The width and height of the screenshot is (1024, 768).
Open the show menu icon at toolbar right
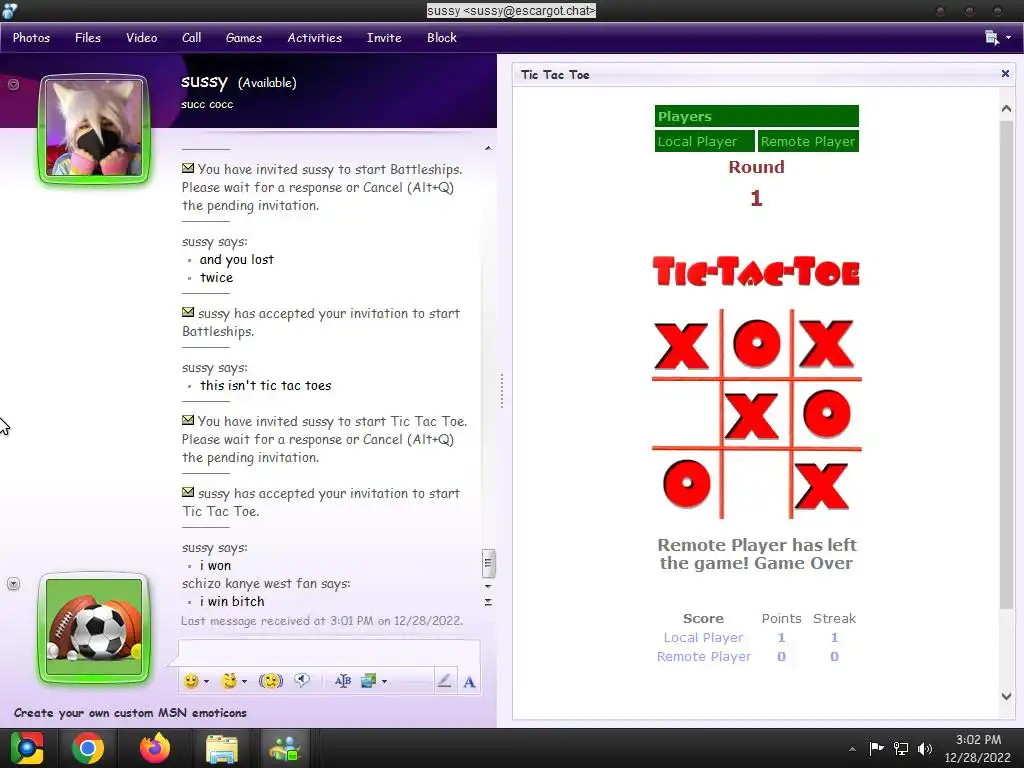(x=997, y=38)
